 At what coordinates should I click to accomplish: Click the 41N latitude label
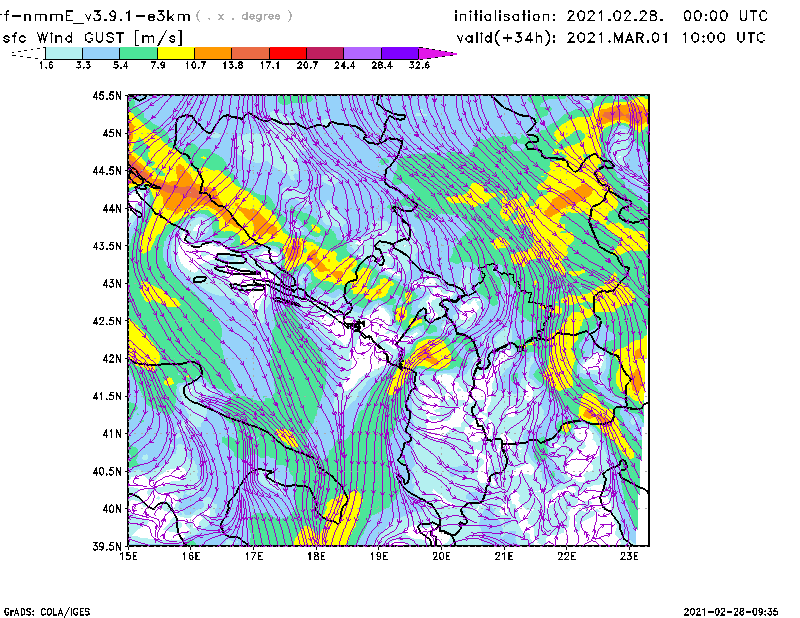tap(112, 433)
